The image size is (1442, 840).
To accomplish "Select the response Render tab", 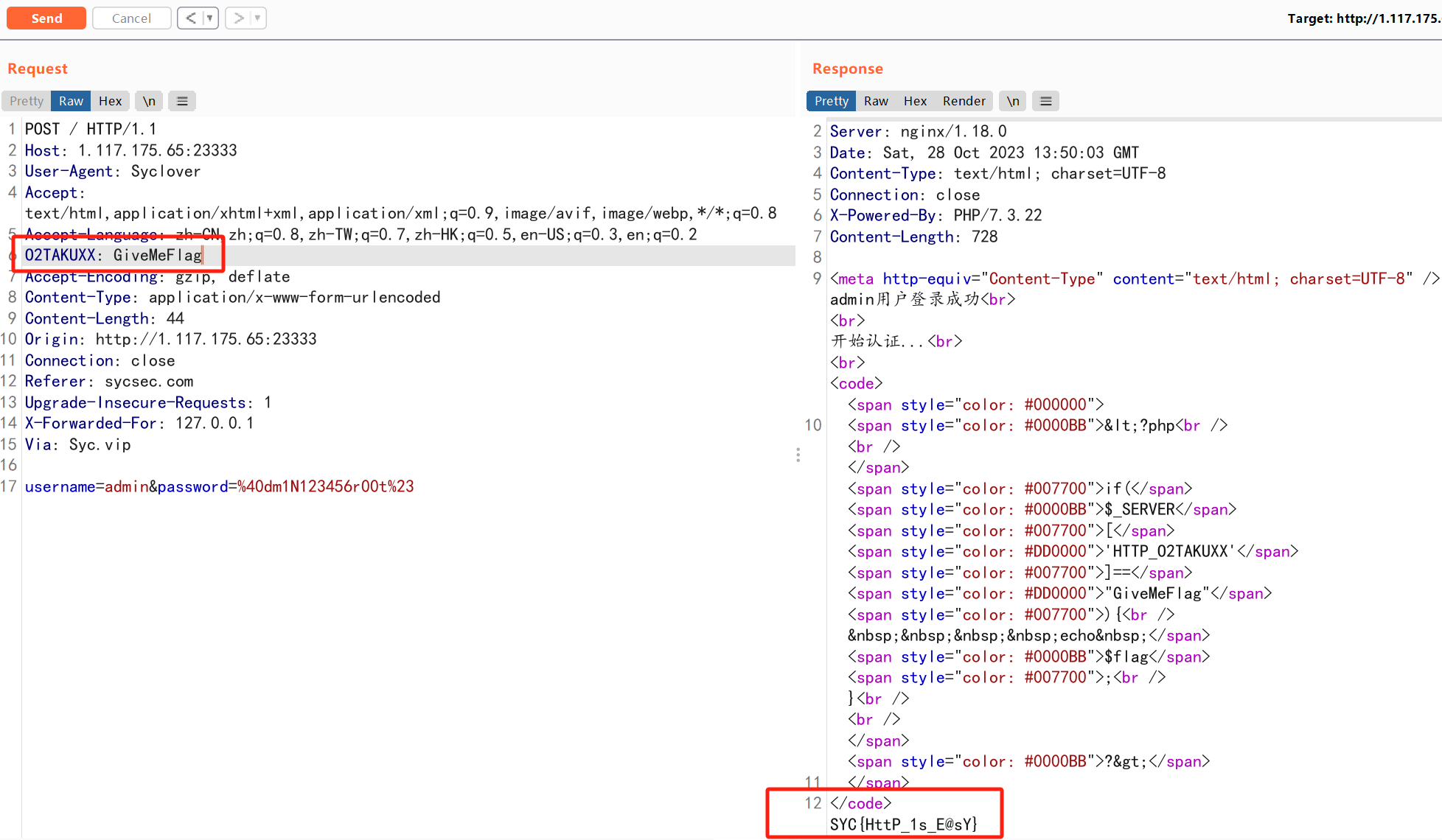I will pyautogui.click(x=964, y=101).
